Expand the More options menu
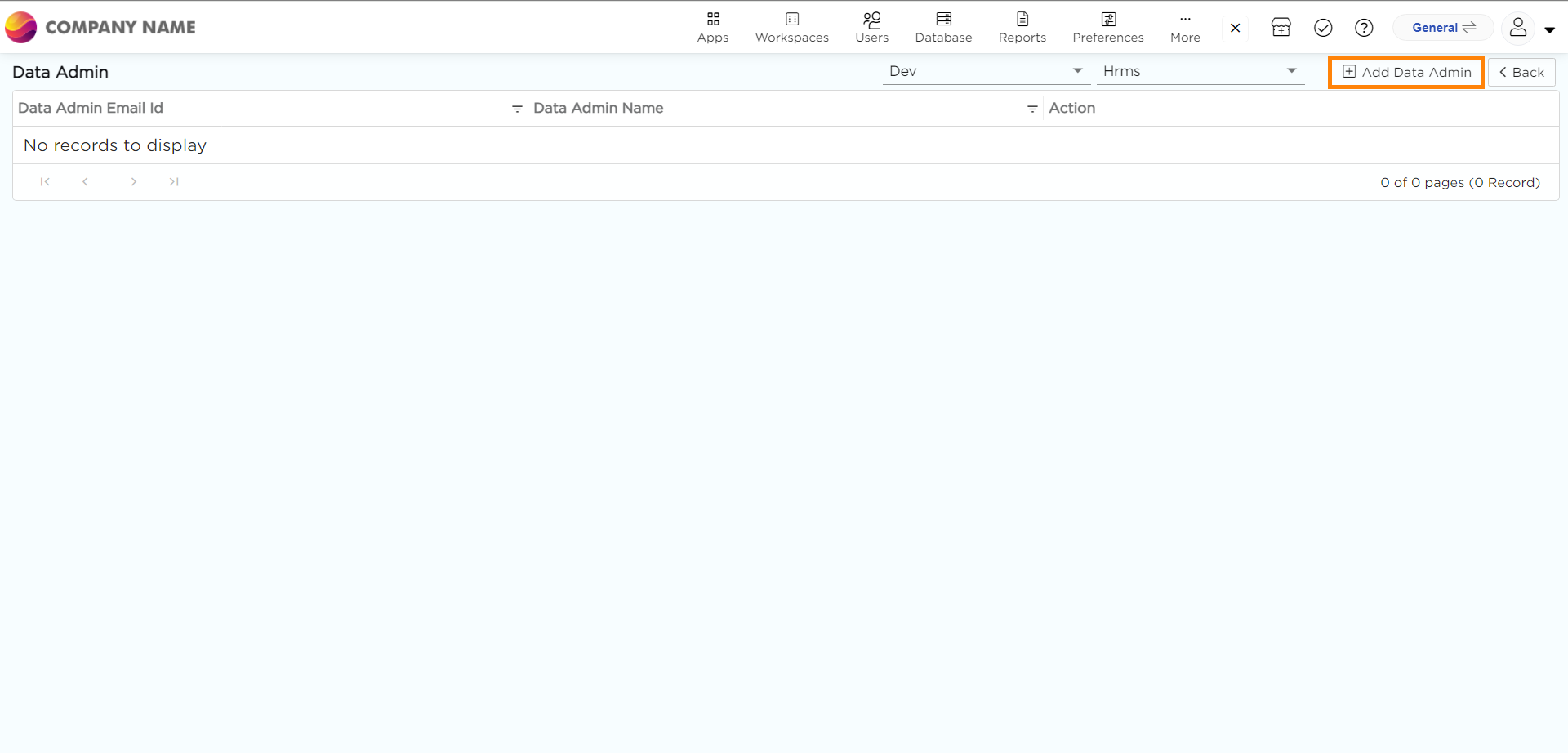Screen dimensions: 1568x753 [x=1184, y=27]
